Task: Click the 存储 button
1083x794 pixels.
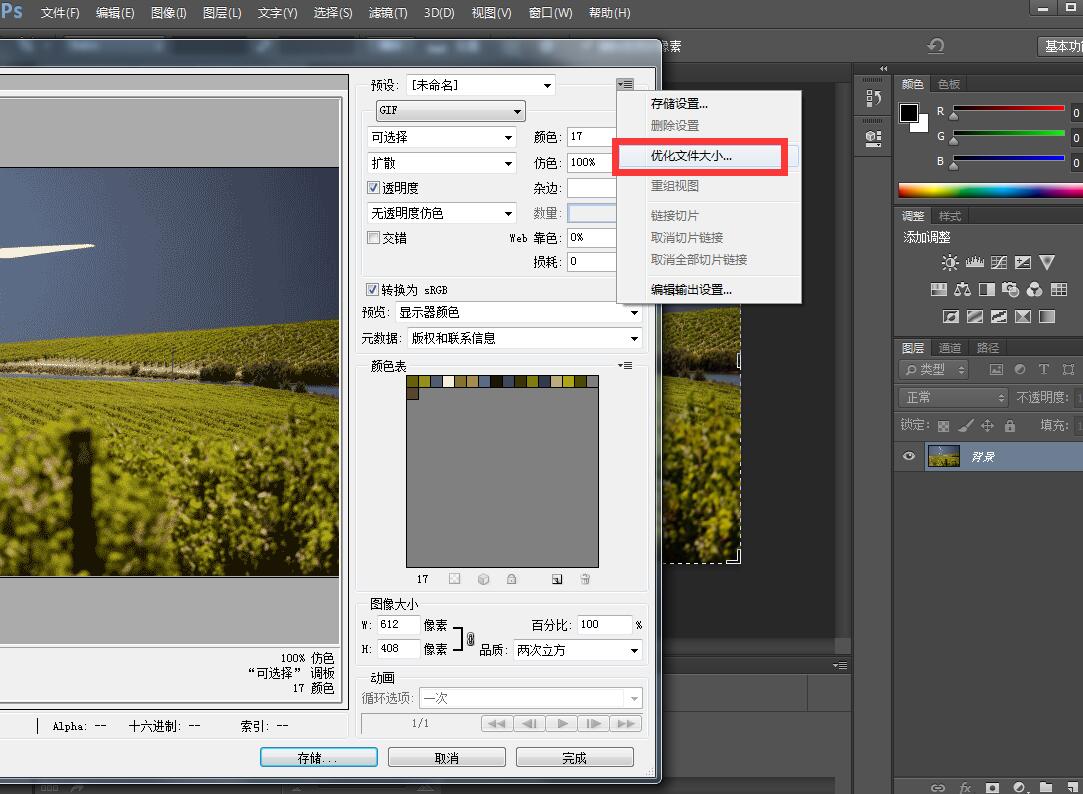Action: pos(318,757)
